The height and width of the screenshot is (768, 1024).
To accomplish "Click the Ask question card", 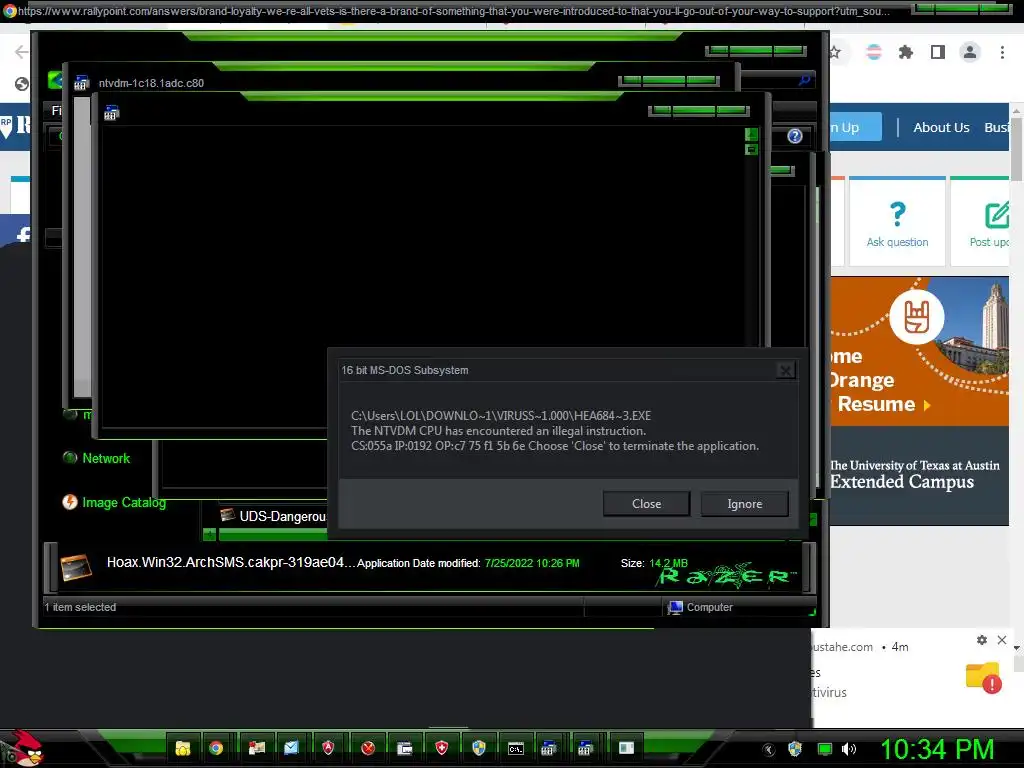I will (x=897, y=222).
